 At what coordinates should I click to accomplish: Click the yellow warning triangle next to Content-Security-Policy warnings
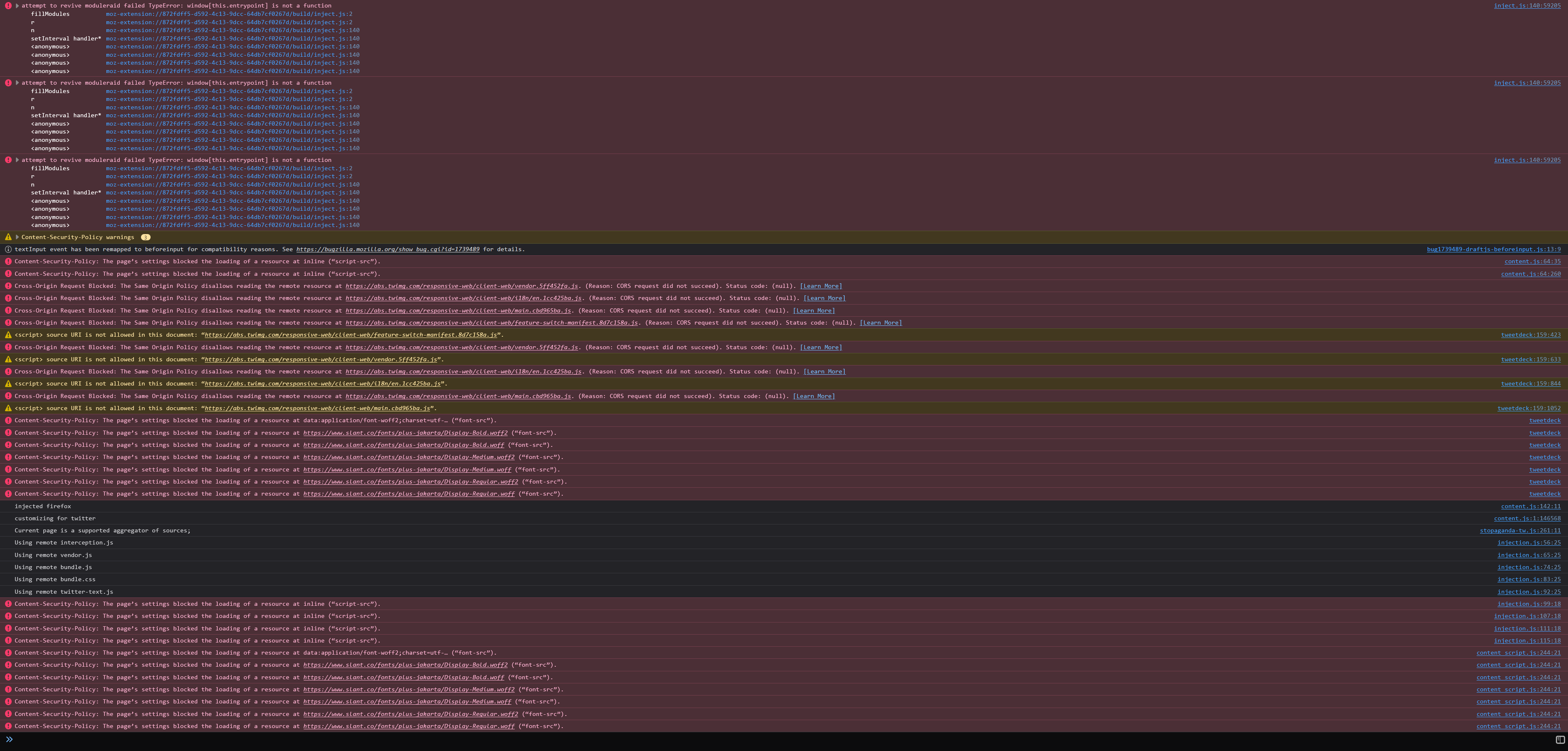point(8,237)
